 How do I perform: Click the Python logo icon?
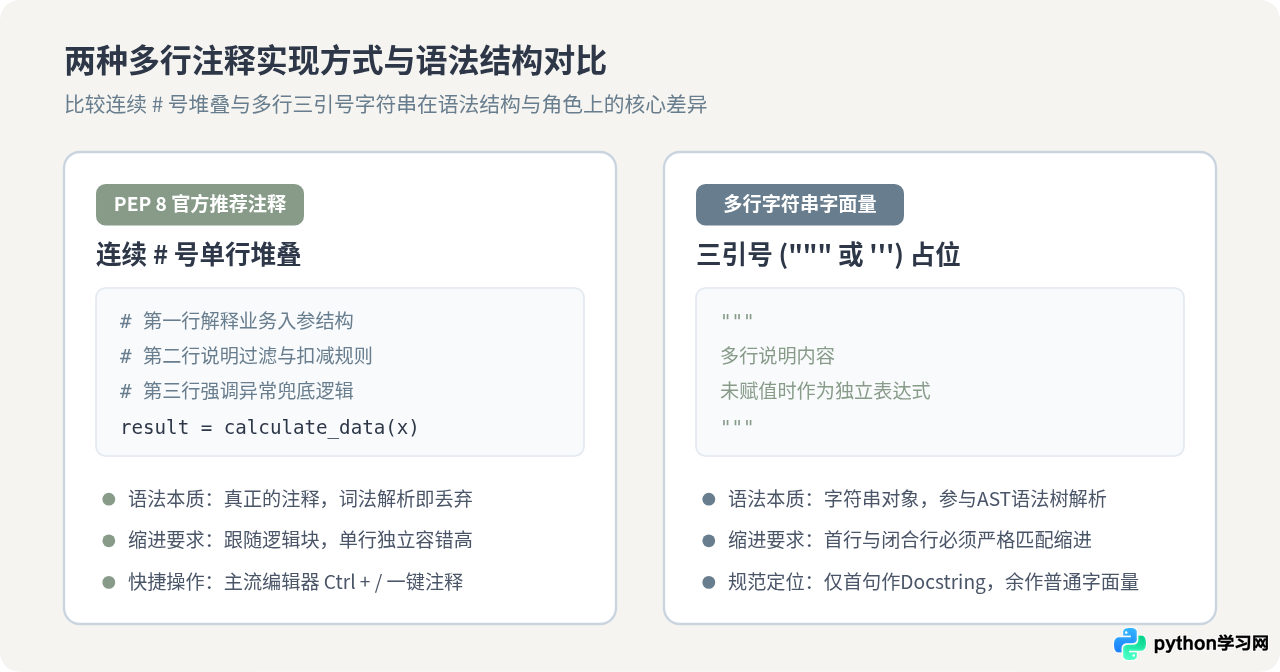click(1130, 644)
